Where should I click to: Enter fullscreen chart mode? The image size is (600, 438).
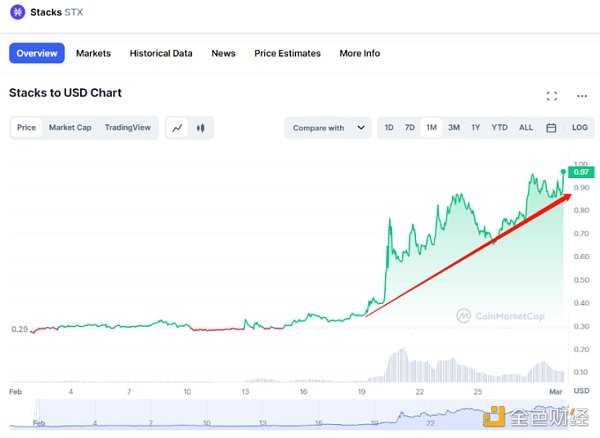pos(551,96)
